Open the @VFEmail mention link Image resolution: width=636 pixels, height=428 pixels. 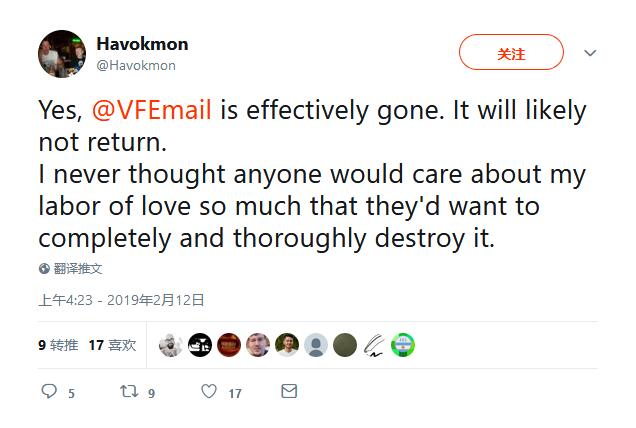click(x=152, y=109)
